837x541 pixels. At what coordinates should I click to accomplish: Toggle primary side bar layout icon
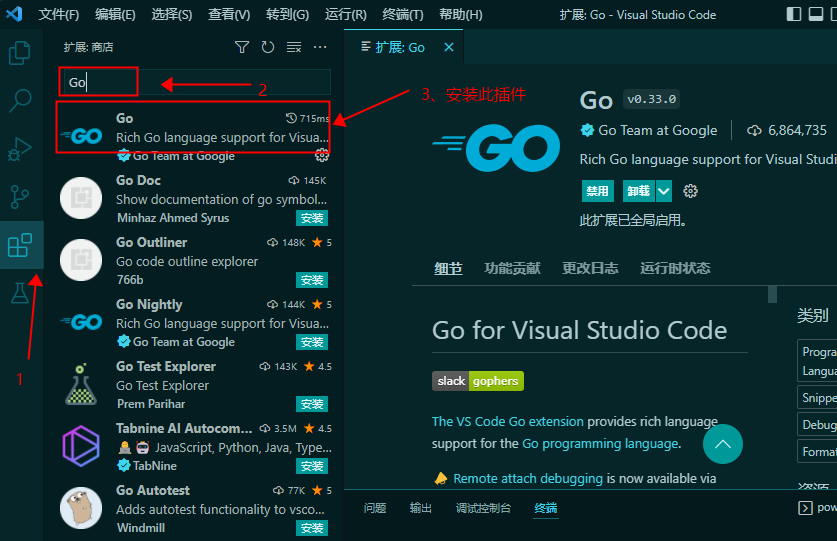point(794,14)
